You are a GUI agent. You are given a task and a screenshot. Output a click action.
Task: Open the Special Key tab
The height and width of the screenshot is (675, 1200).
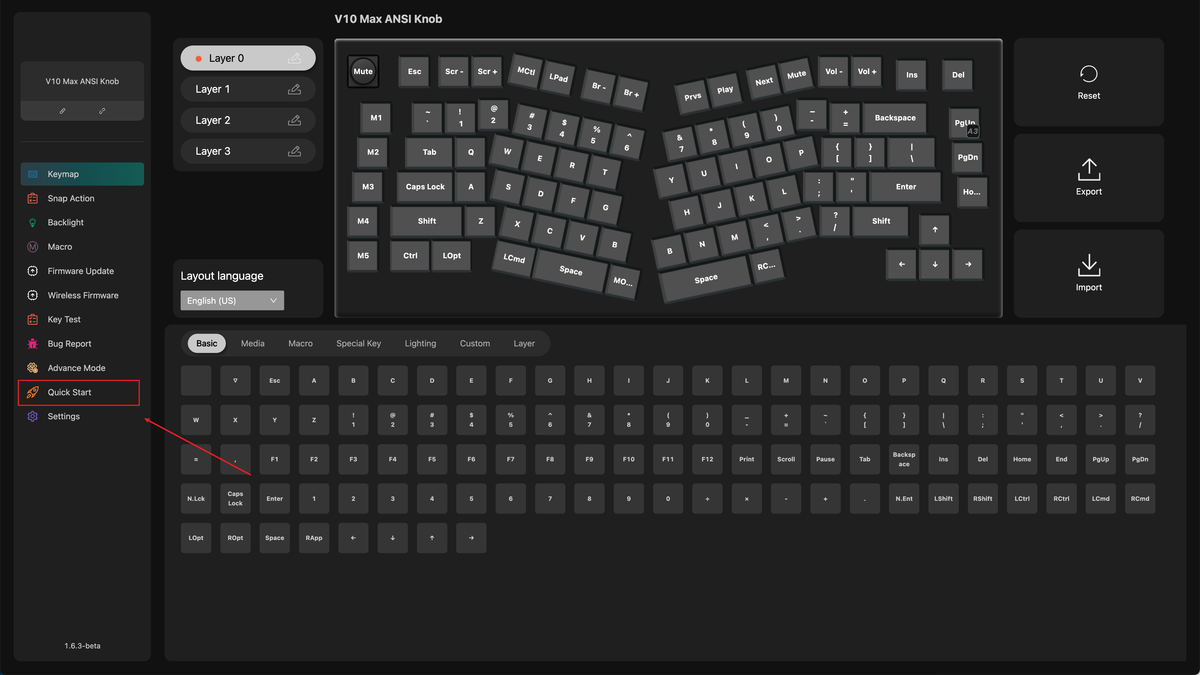358,343
